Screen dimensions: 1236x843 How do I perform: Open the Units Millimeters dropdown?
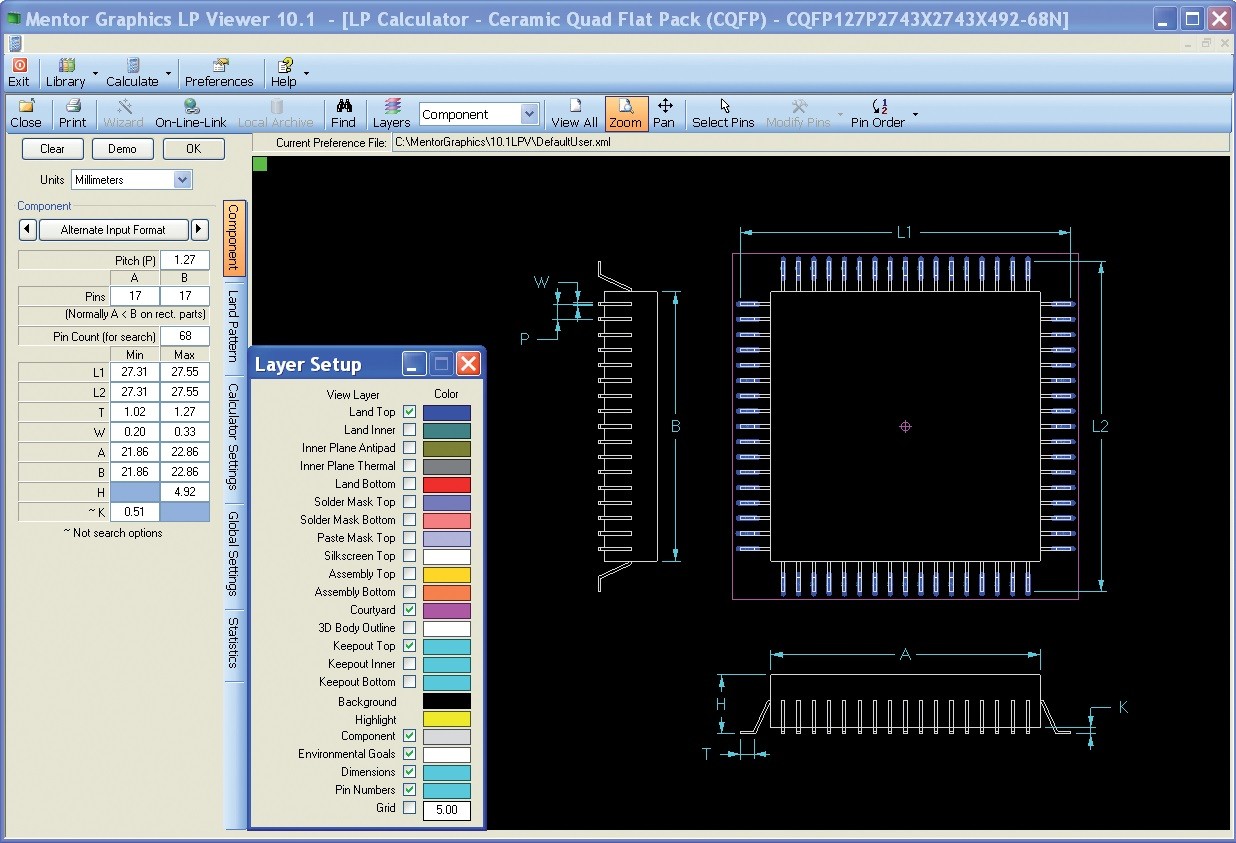coord(182,180)
